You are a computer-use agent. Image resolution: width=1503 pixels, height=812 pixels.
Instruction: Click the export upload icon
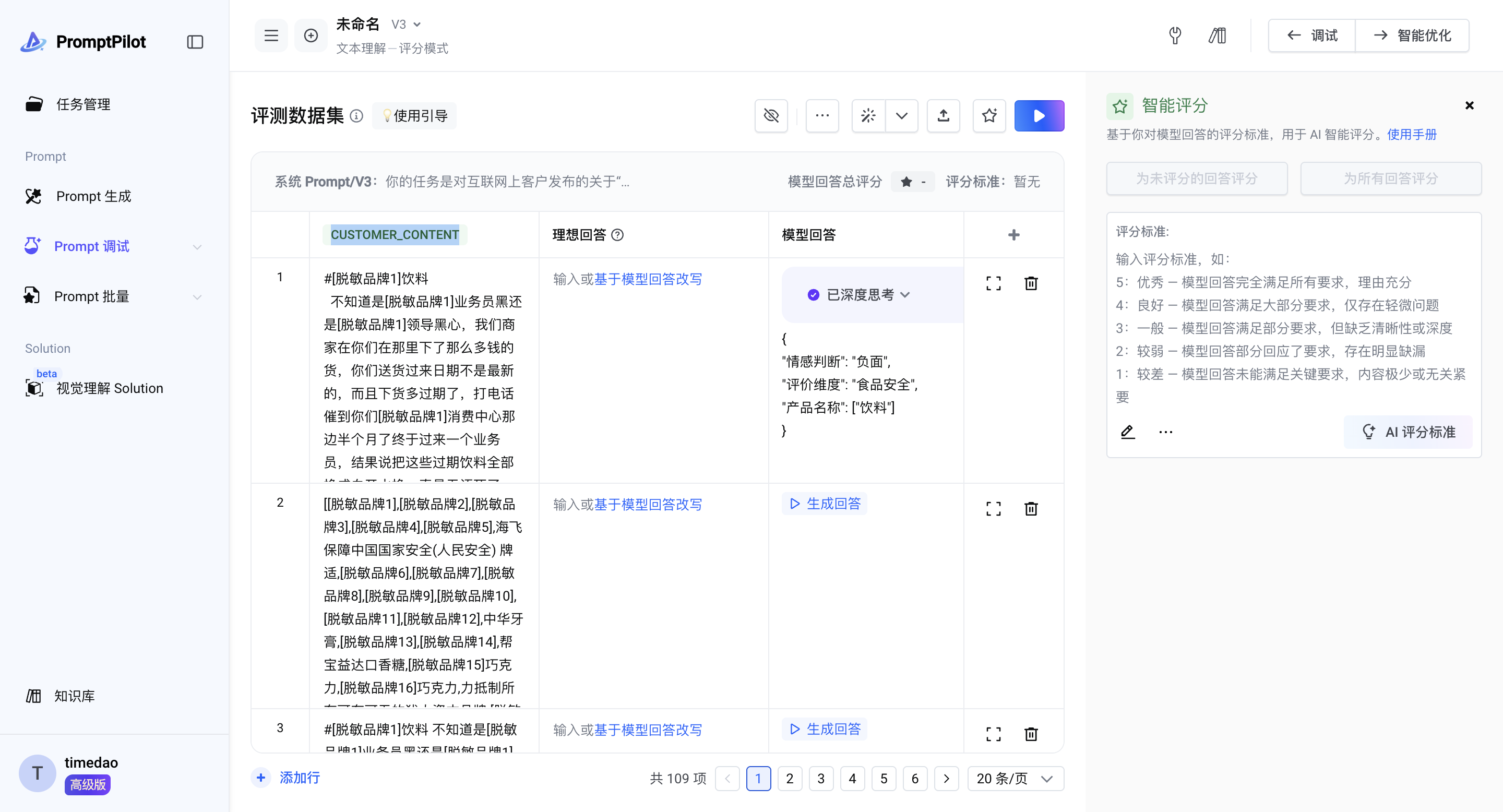click(x=943, y=115)
